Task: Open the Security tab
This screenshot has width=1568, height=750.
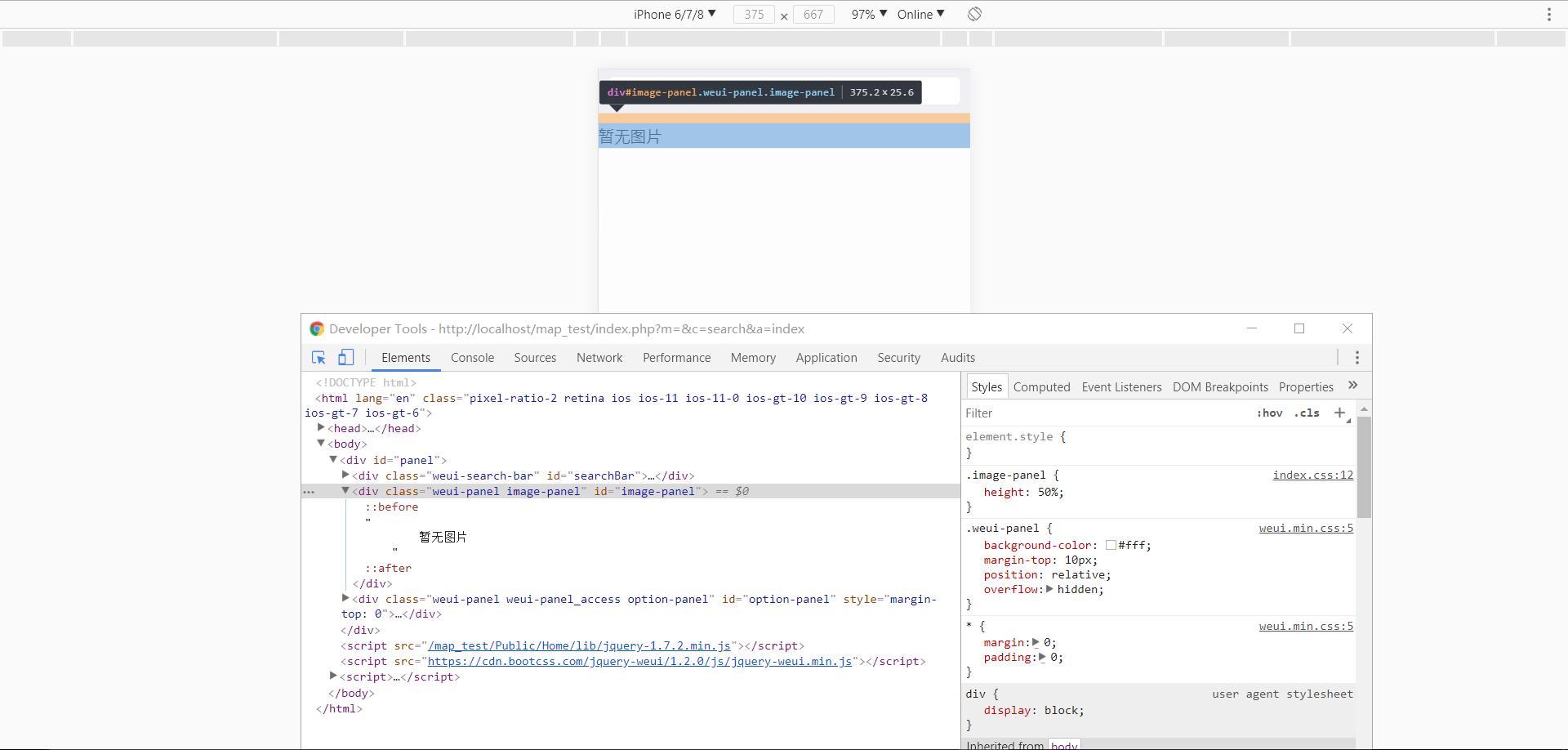Action: 898,358
